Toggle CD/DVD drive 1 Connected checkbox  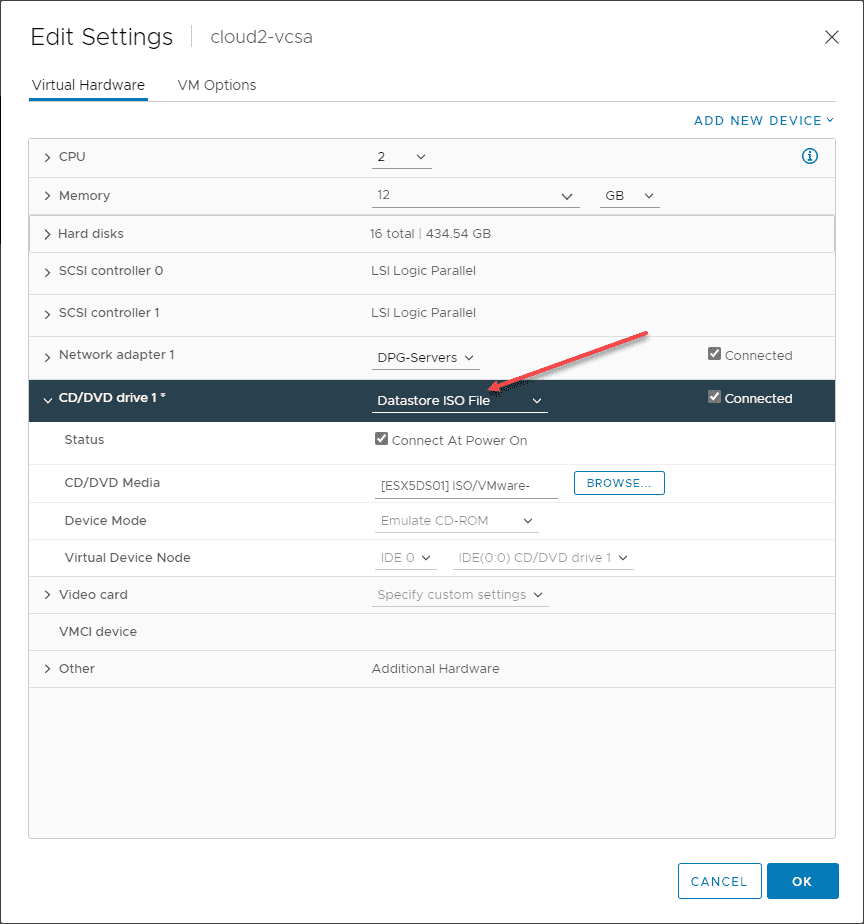[714, 397]
